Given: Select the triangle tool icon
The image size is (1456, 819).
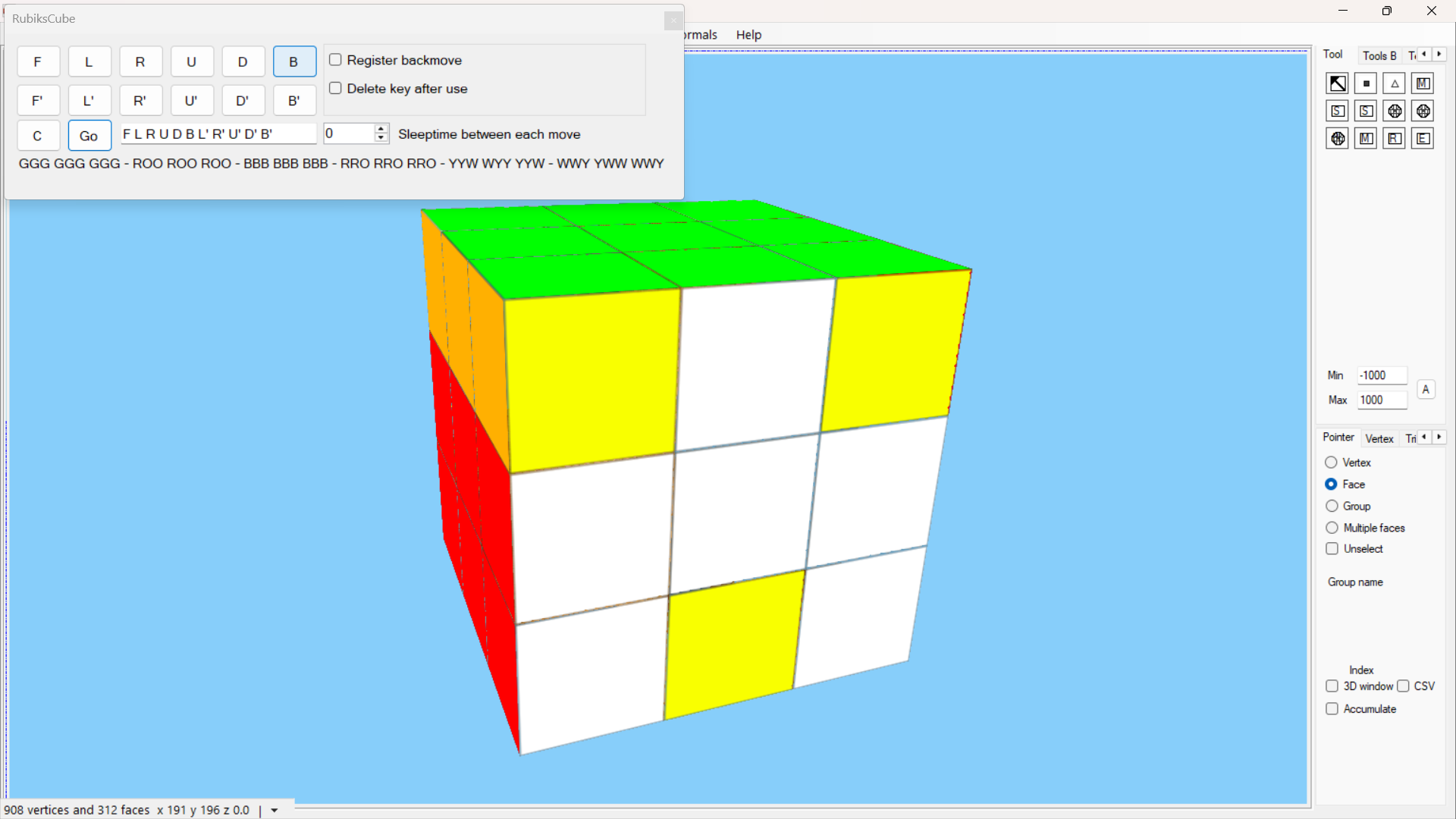Looking at the screenshot, I should click(1395, 83).
